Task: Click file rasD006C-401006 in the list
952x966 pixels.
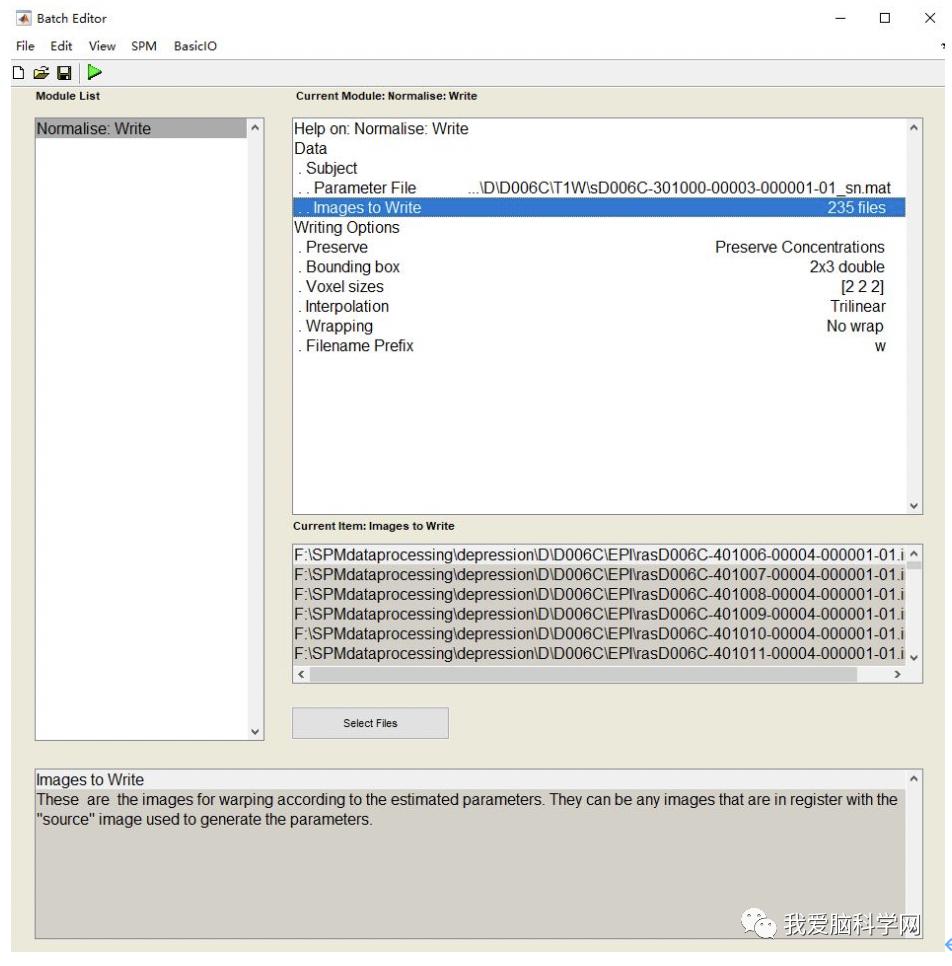Action: [x=599, y=555]
